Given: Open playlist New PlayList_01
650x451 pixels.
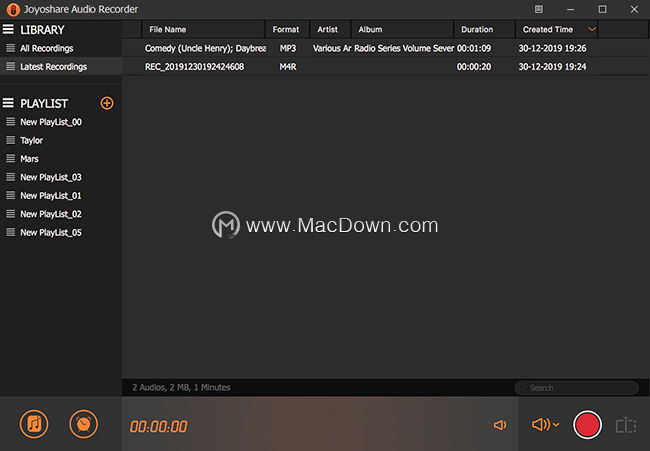Looking at the screenshot, I should click(61, 196).
